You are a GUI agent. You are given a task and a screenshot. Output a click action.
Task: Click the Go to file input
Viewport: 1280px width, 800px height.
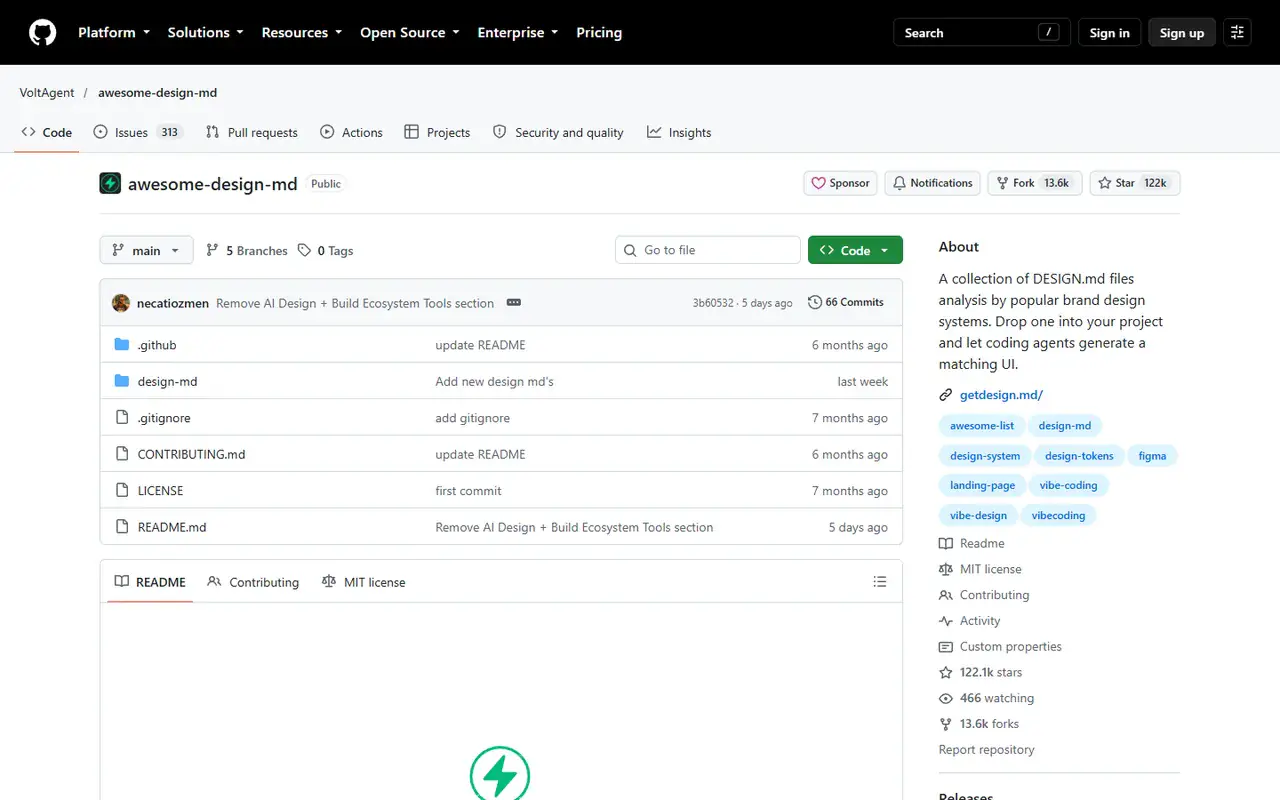coord(708,250)
